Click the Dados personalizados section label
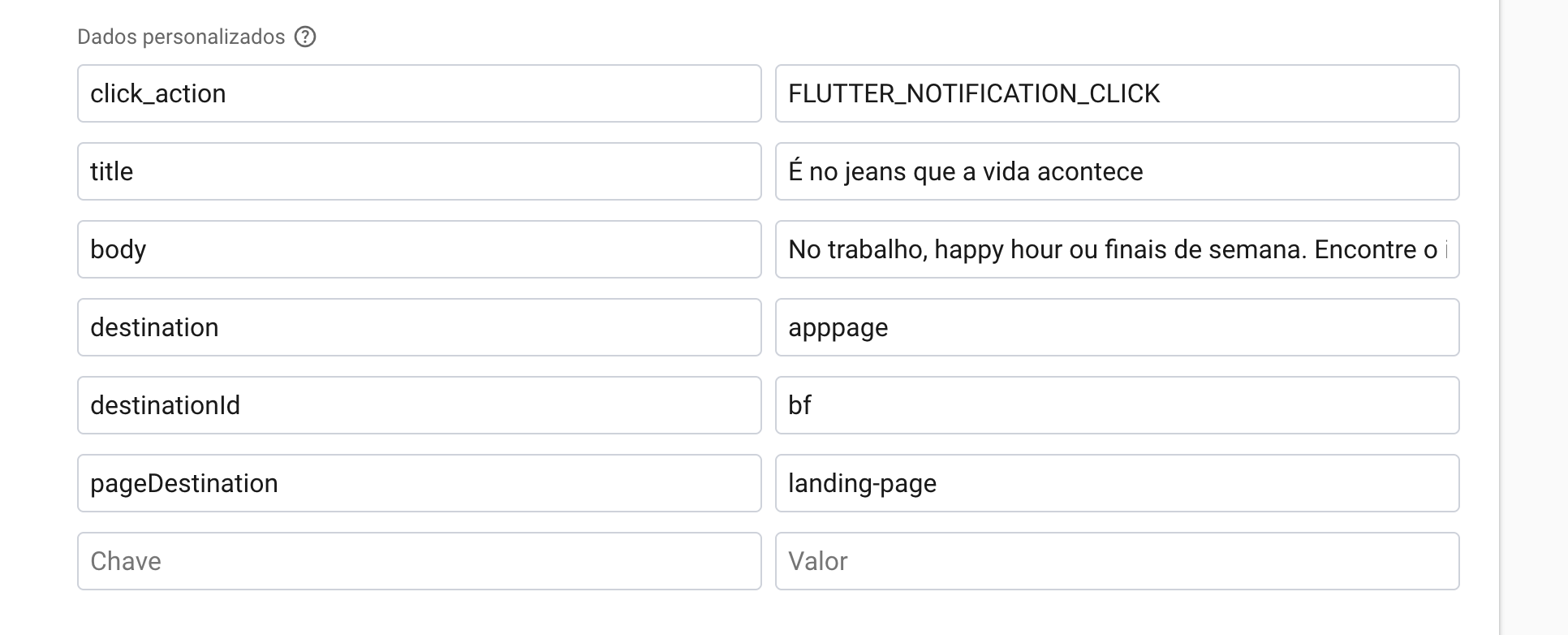 (x=181, y=37)
